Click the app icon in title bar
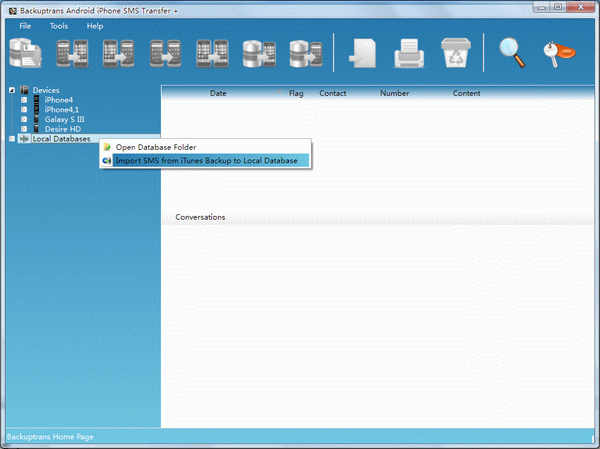The width and height of the screenshot is (600, 449). coord(13,11)
